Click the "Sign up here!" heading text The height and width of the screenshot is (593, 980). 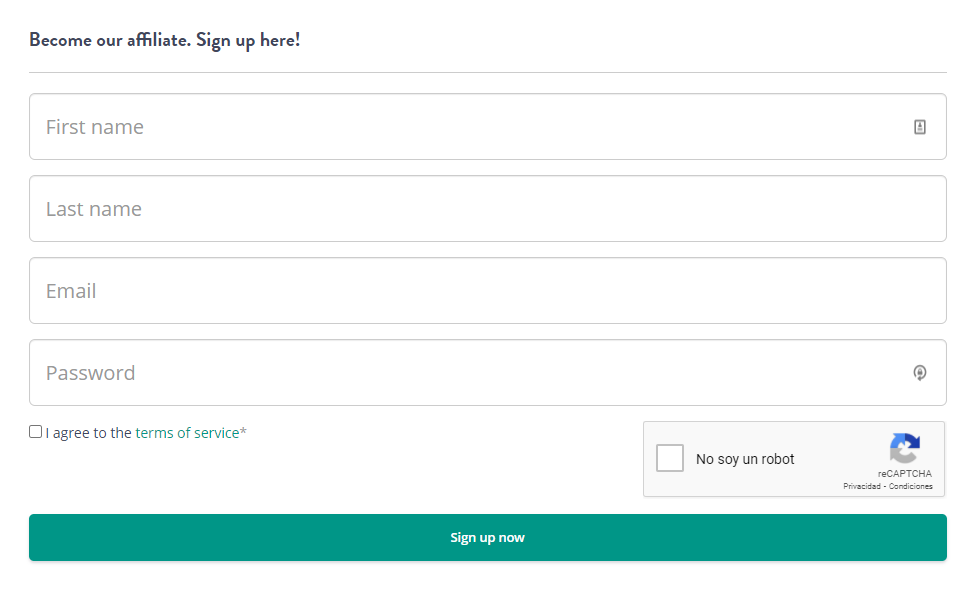click(248, 41)
